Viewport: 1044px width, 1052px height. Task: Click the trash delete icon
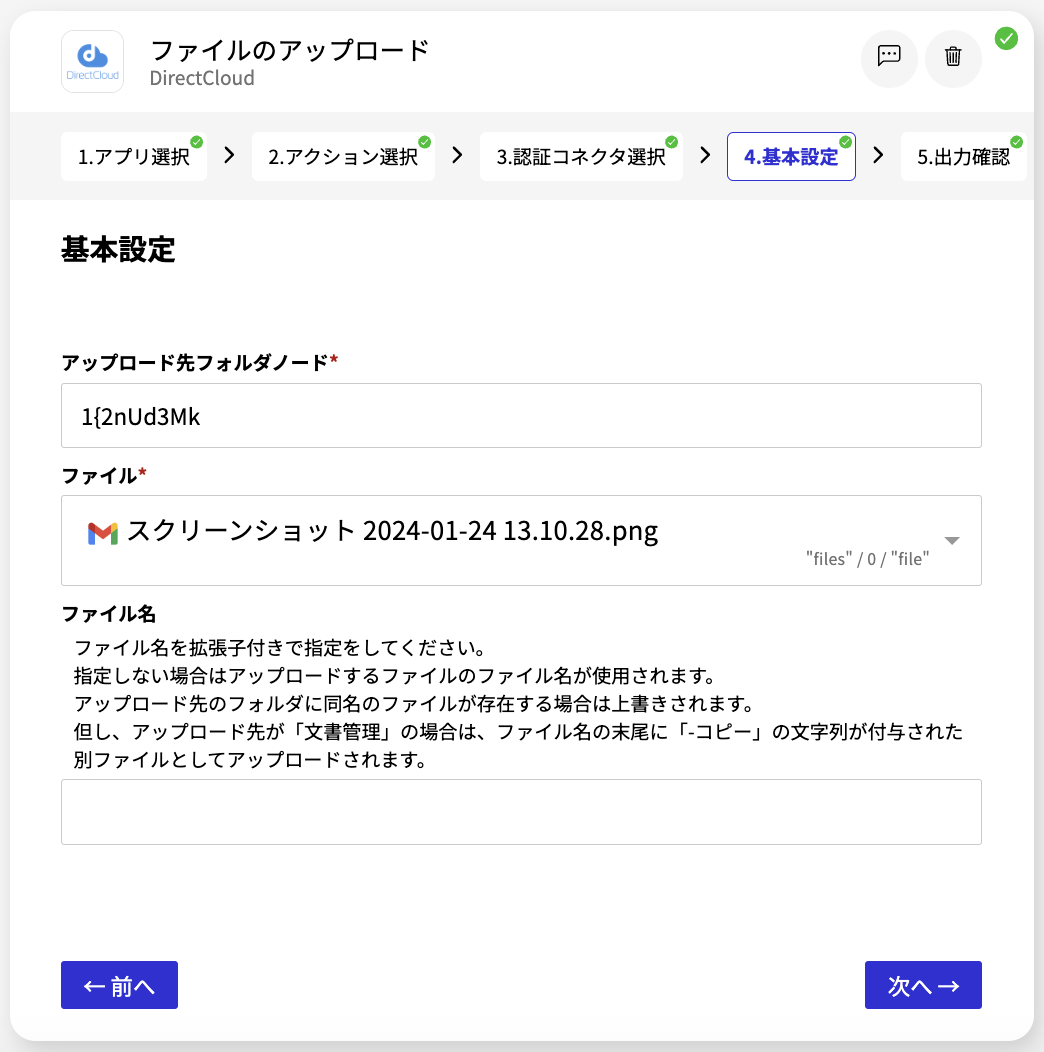(953, 56)
